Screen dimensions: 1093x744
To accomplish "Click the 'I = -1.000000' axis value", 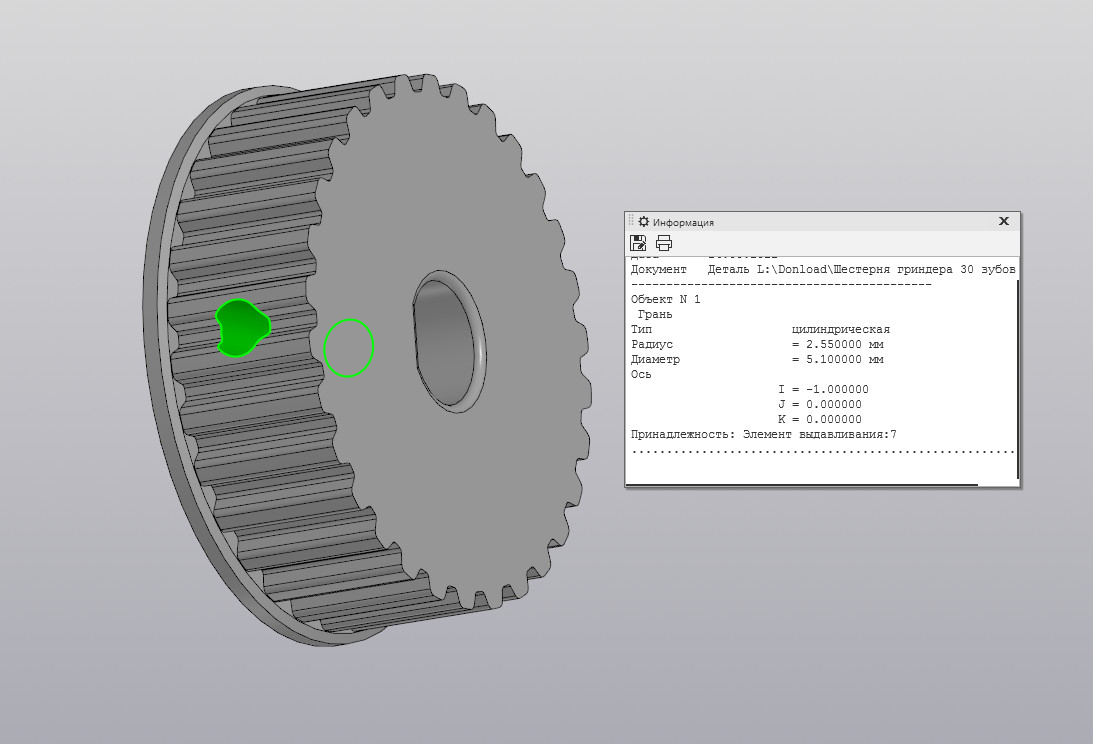I will [823, 389].
